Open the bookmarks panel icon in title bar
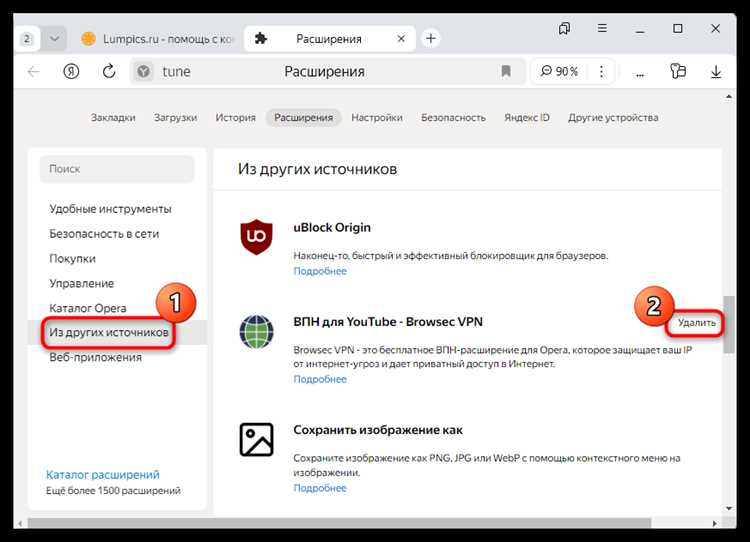750x542 pixels. point(564,29)
